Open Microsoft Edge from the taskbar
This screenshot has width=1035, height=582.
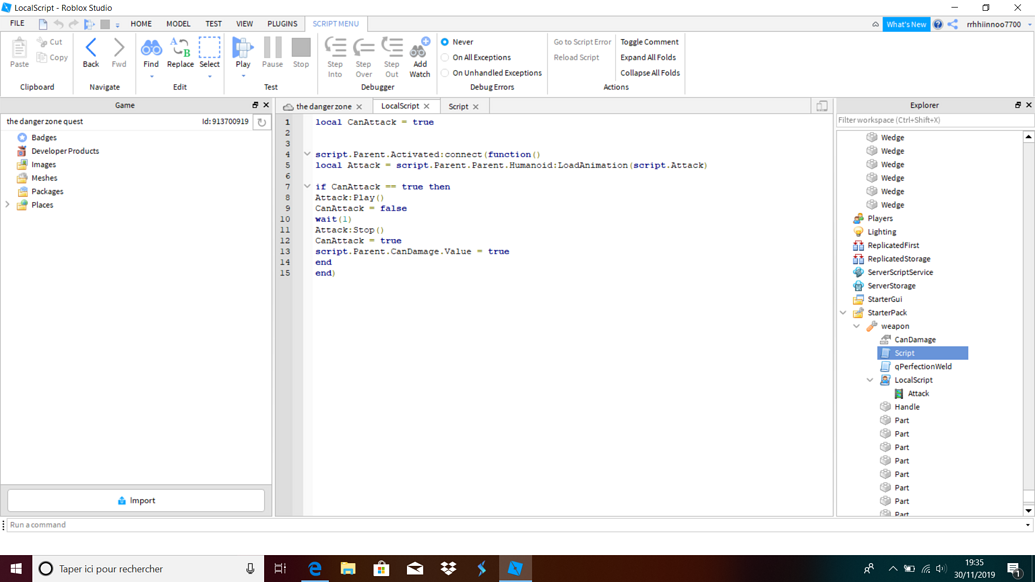(314, 568)
